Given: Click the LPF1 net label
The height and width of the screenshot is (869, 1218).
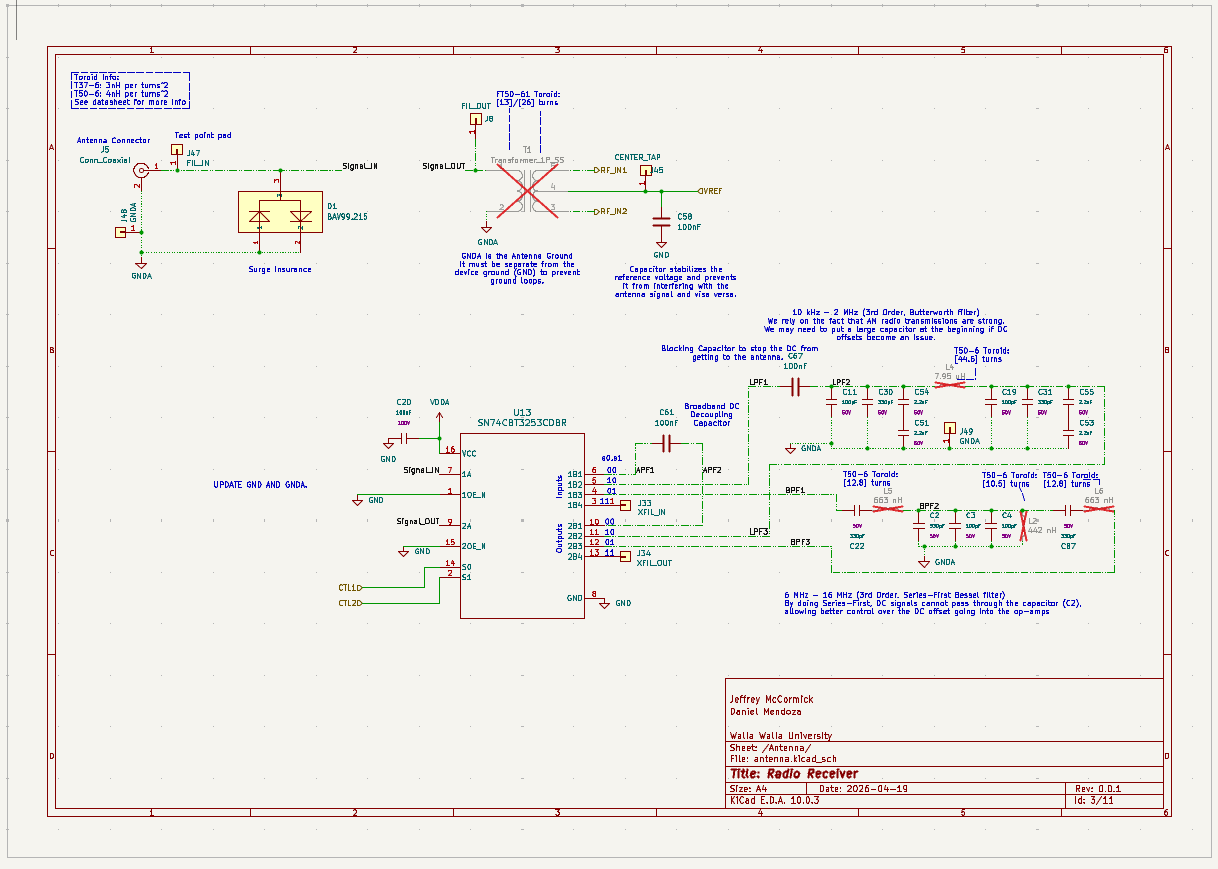Looking at the screenshot, I should (x=758, y=383).
